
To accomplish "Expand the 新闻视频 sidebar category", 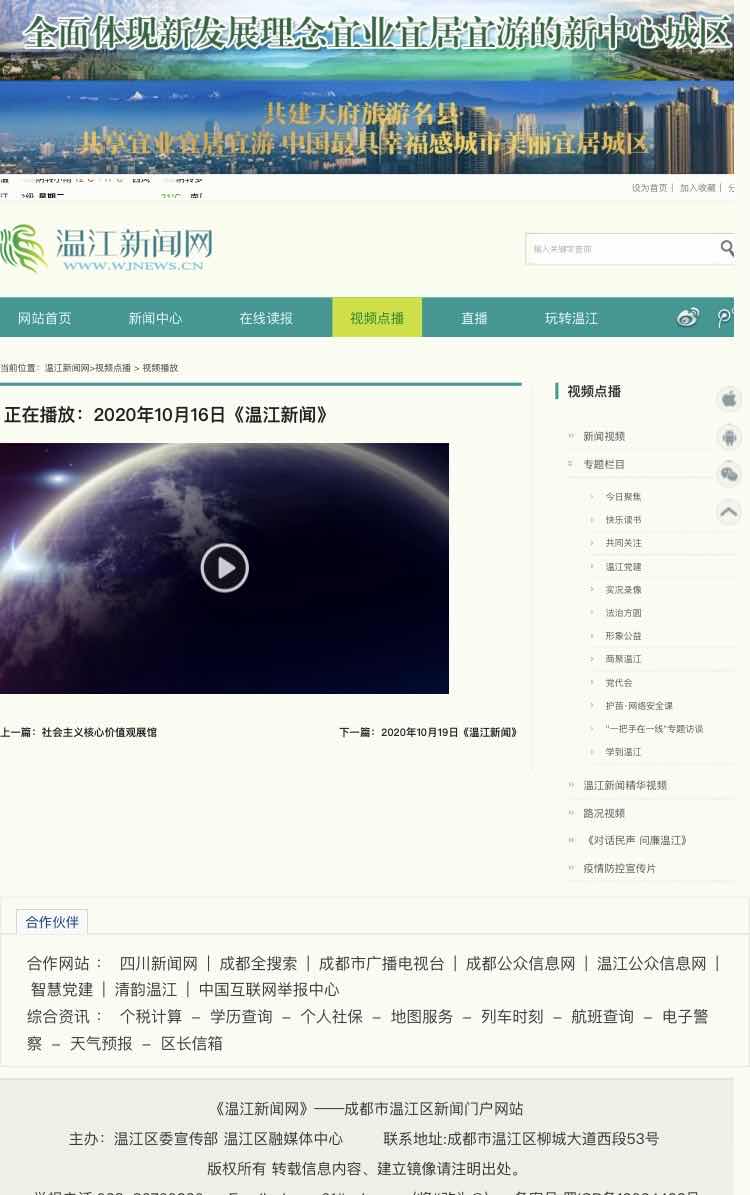I will coord(603,436).
